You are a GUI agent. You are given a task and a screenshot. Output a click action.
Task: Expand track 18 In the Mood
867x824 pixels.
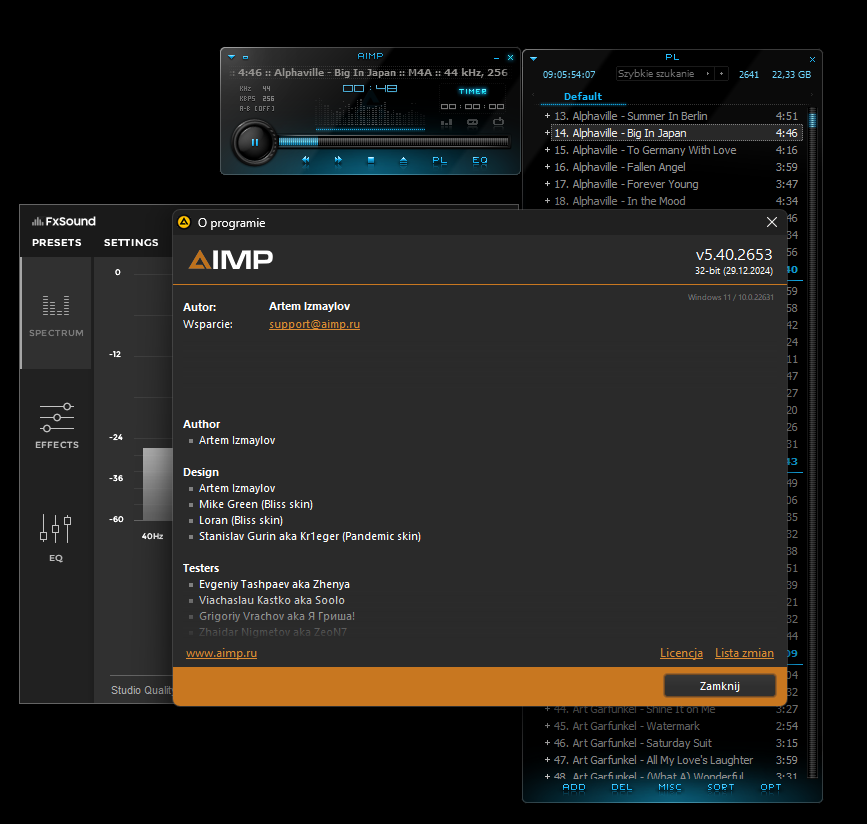(x=547, y=201)
